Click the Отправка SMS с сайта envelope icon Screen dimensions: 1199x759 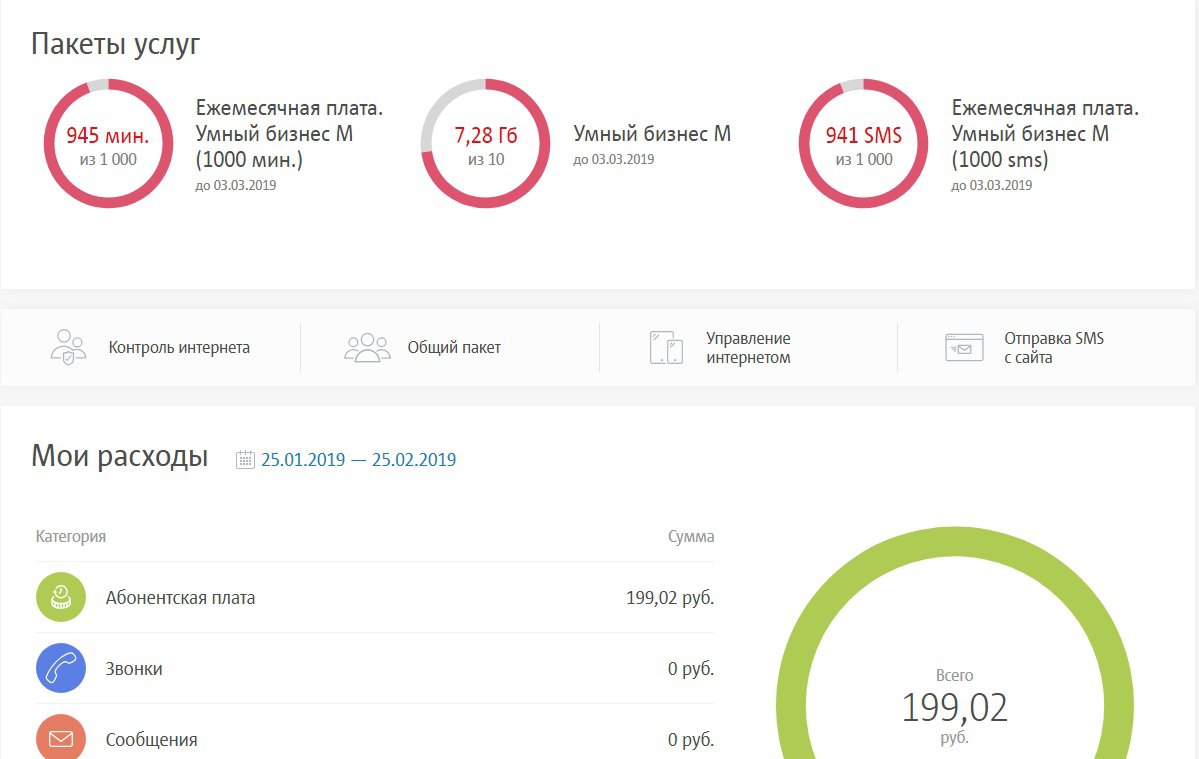964,347
